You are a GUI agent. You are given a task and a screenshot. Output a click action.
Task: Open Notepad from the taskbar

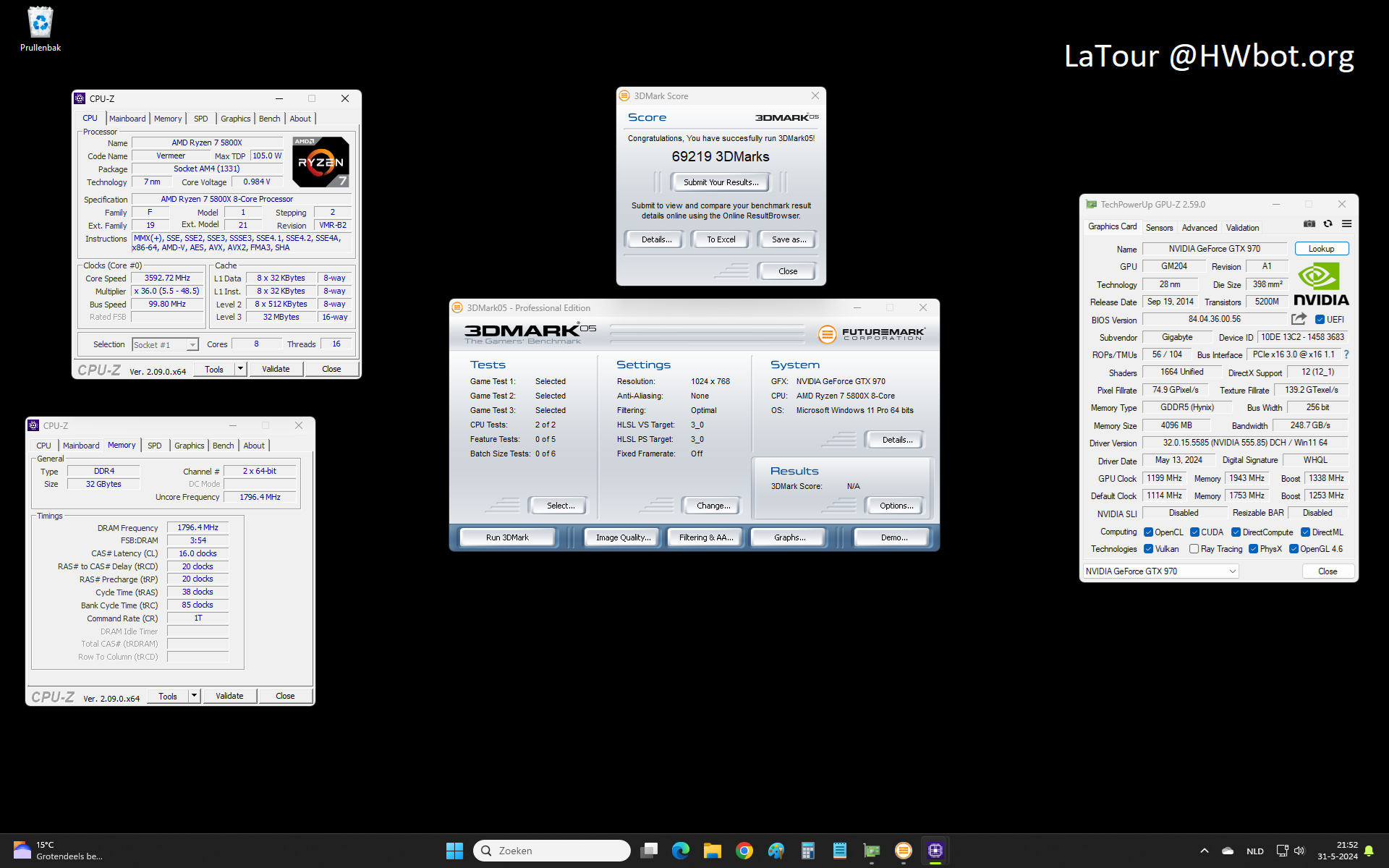pos(840,851)
